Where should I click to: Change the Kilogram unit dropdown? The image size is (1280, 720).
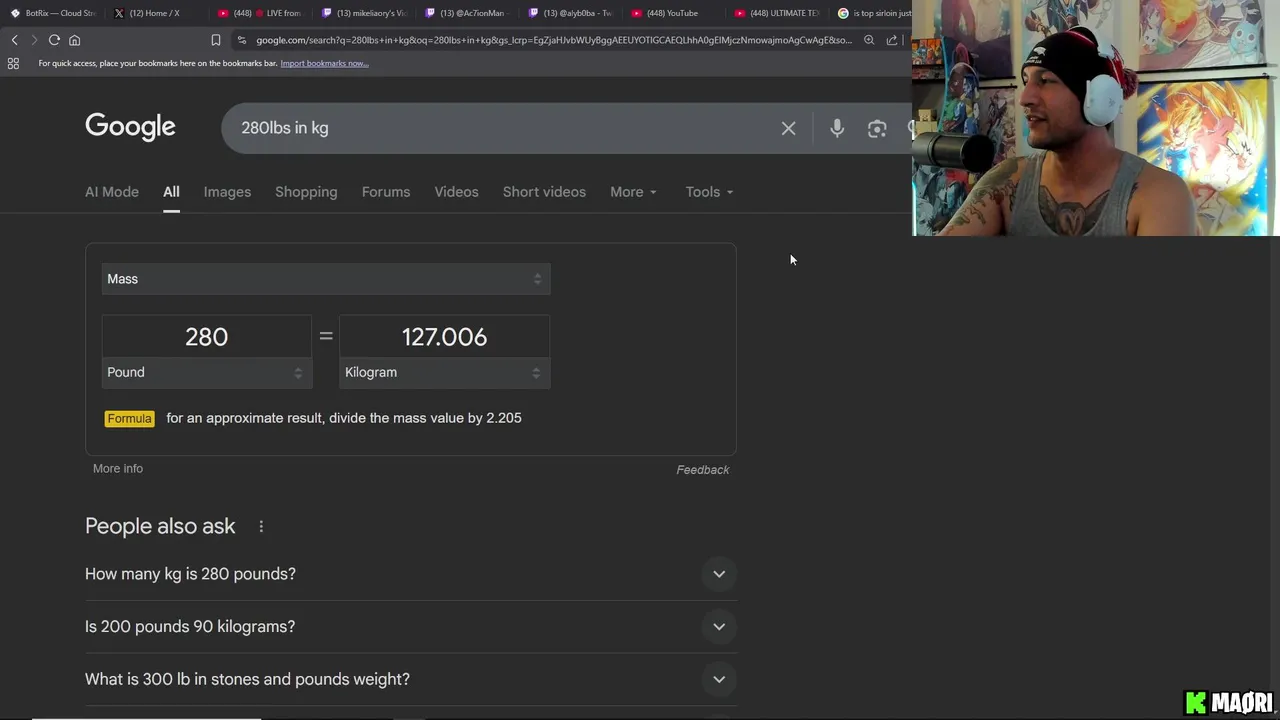pos(444,372)
